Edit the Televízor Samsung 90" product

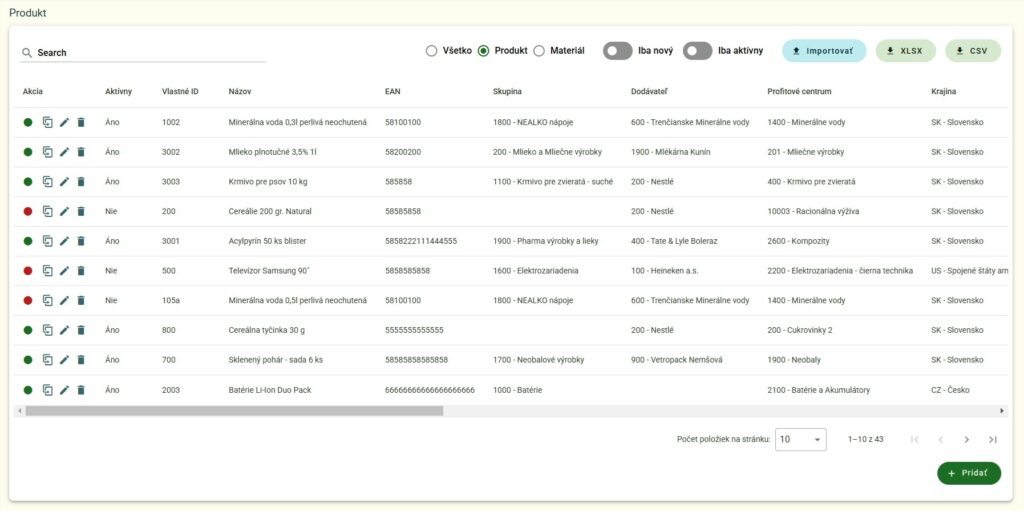[64, 271]
